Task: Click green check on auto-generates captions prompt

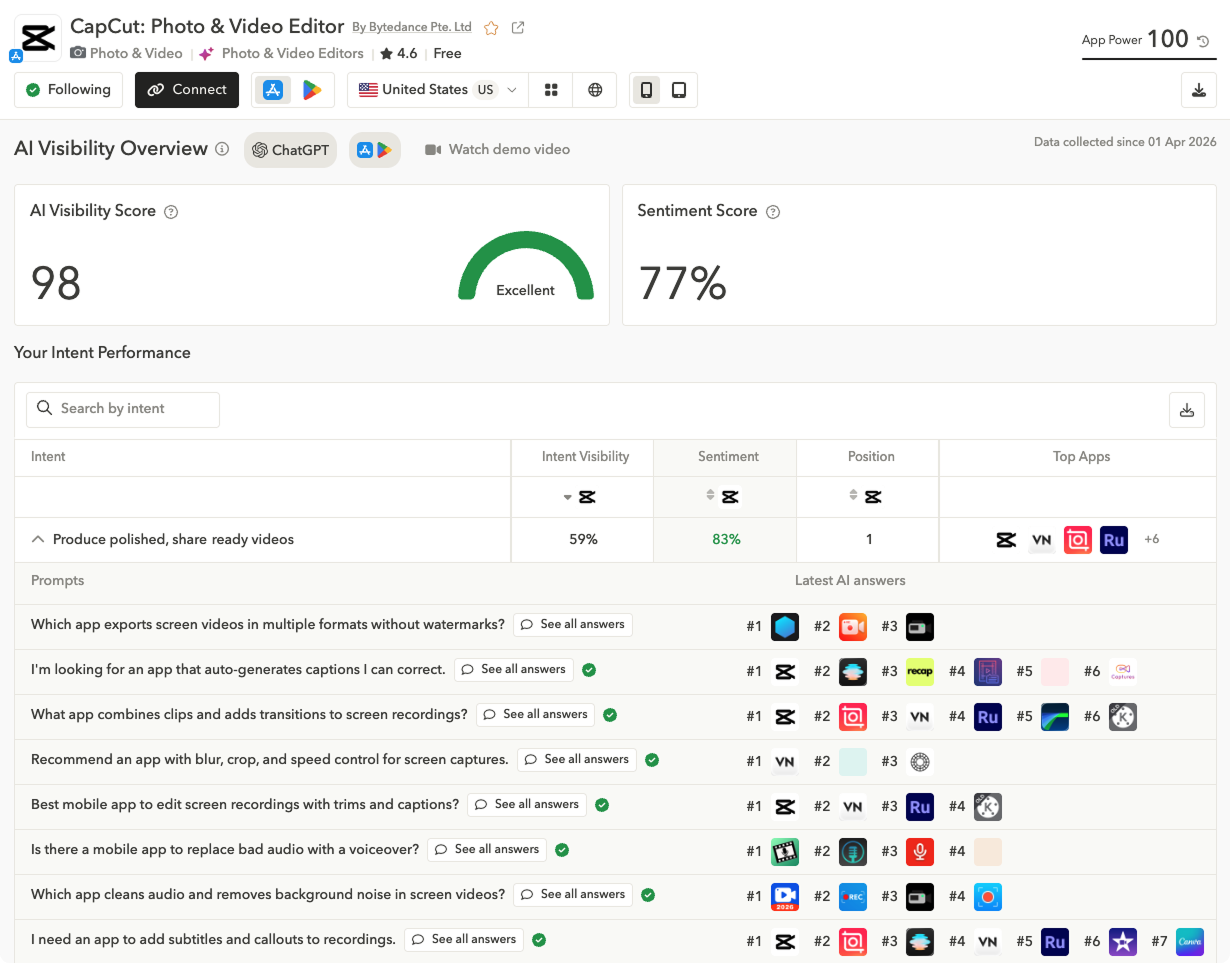Action: pos(589,670)
